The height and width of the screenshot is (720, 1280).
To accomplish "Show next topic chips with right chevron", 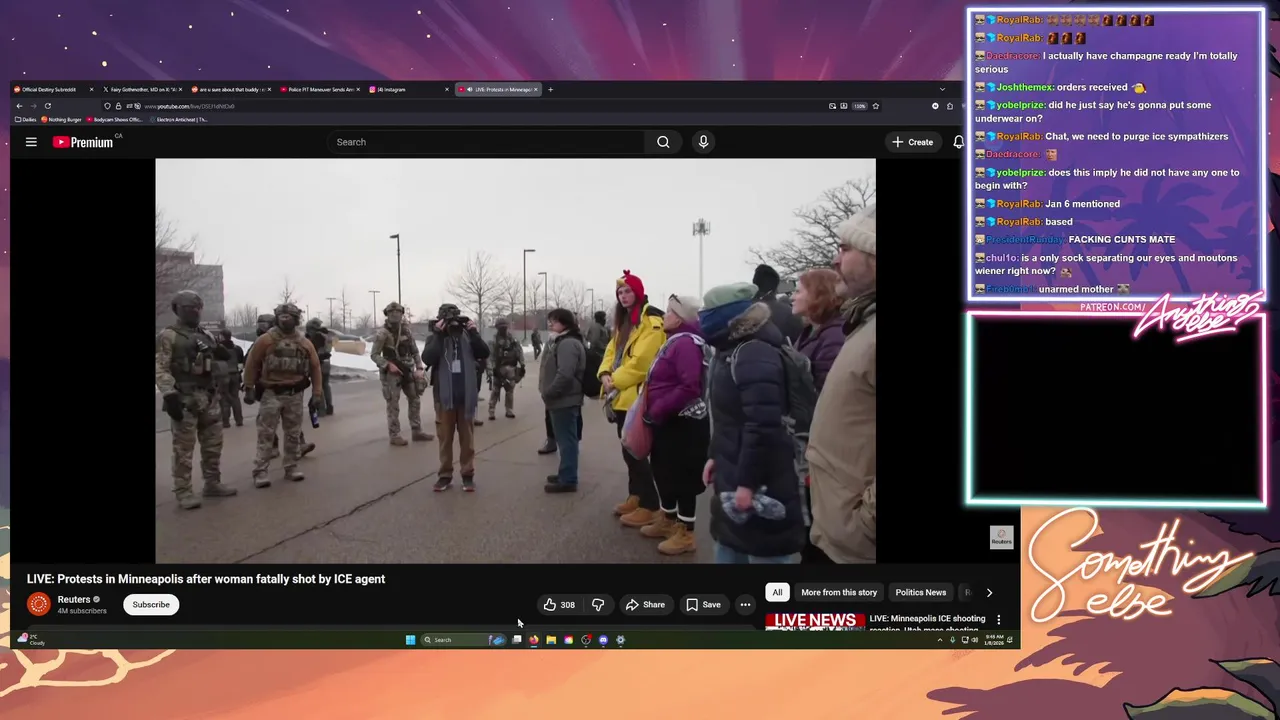I will click(x=989, y=592).
